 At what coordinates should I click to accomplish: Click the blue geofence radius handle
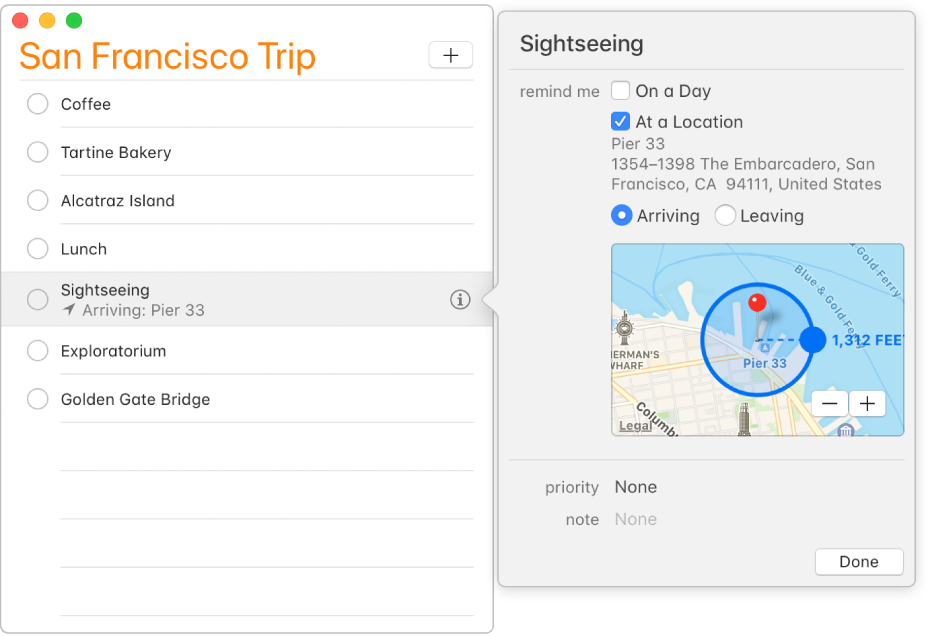pyautogui.click(x=814, y=340)
